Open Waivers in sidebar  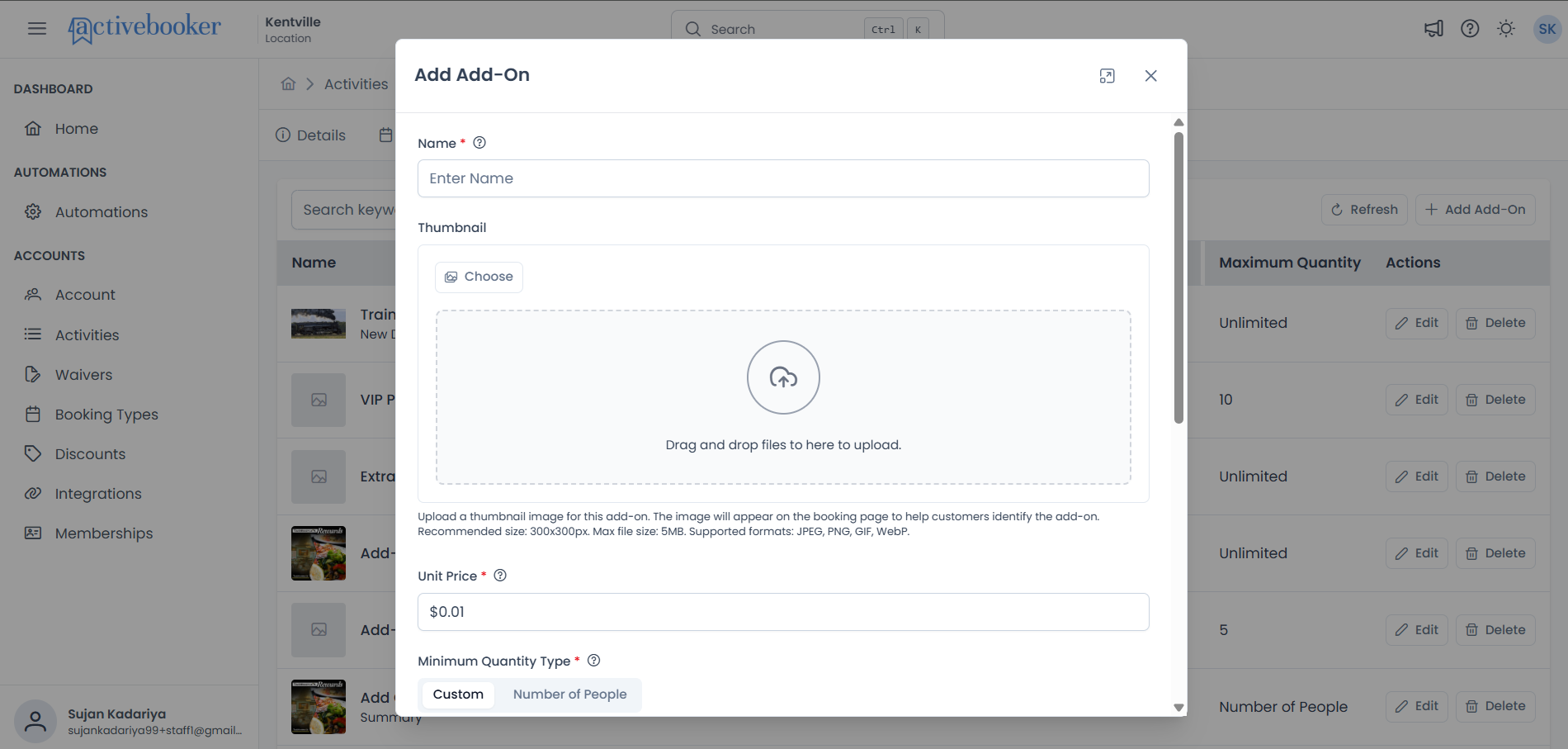point(83,375)
